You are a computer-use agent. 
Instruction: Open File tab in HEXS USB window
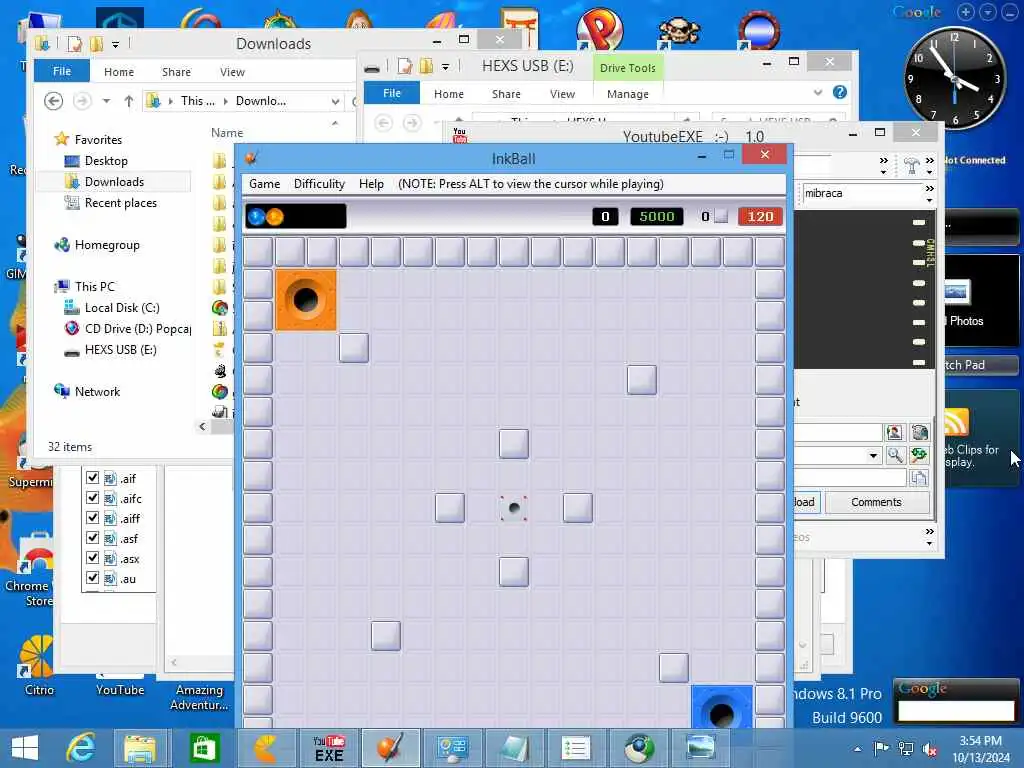392,93
